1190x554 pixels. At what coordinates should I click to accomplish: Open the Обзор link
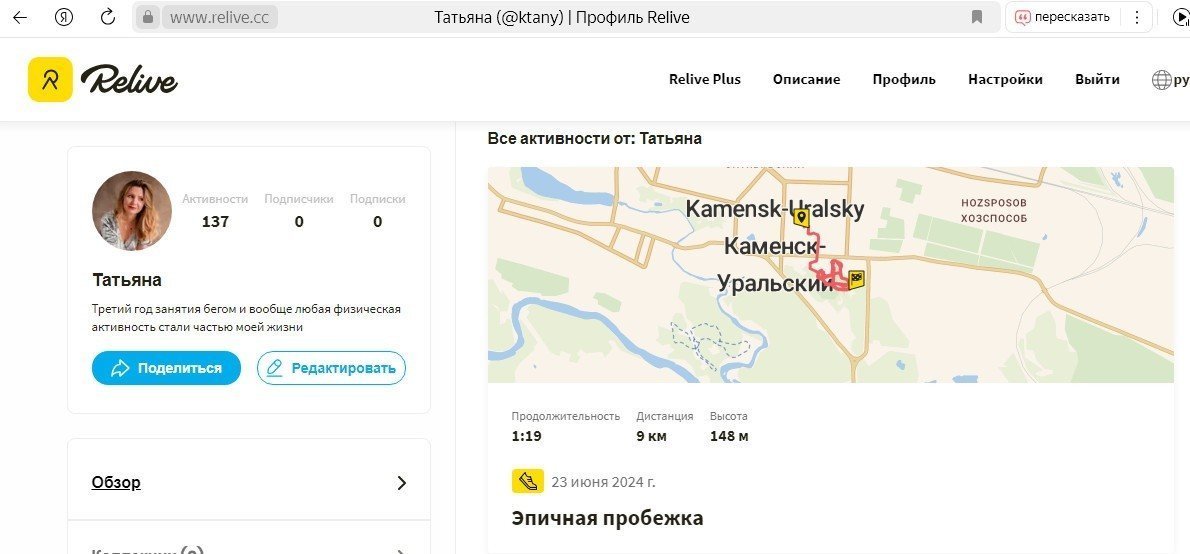[x=116, y=482]
